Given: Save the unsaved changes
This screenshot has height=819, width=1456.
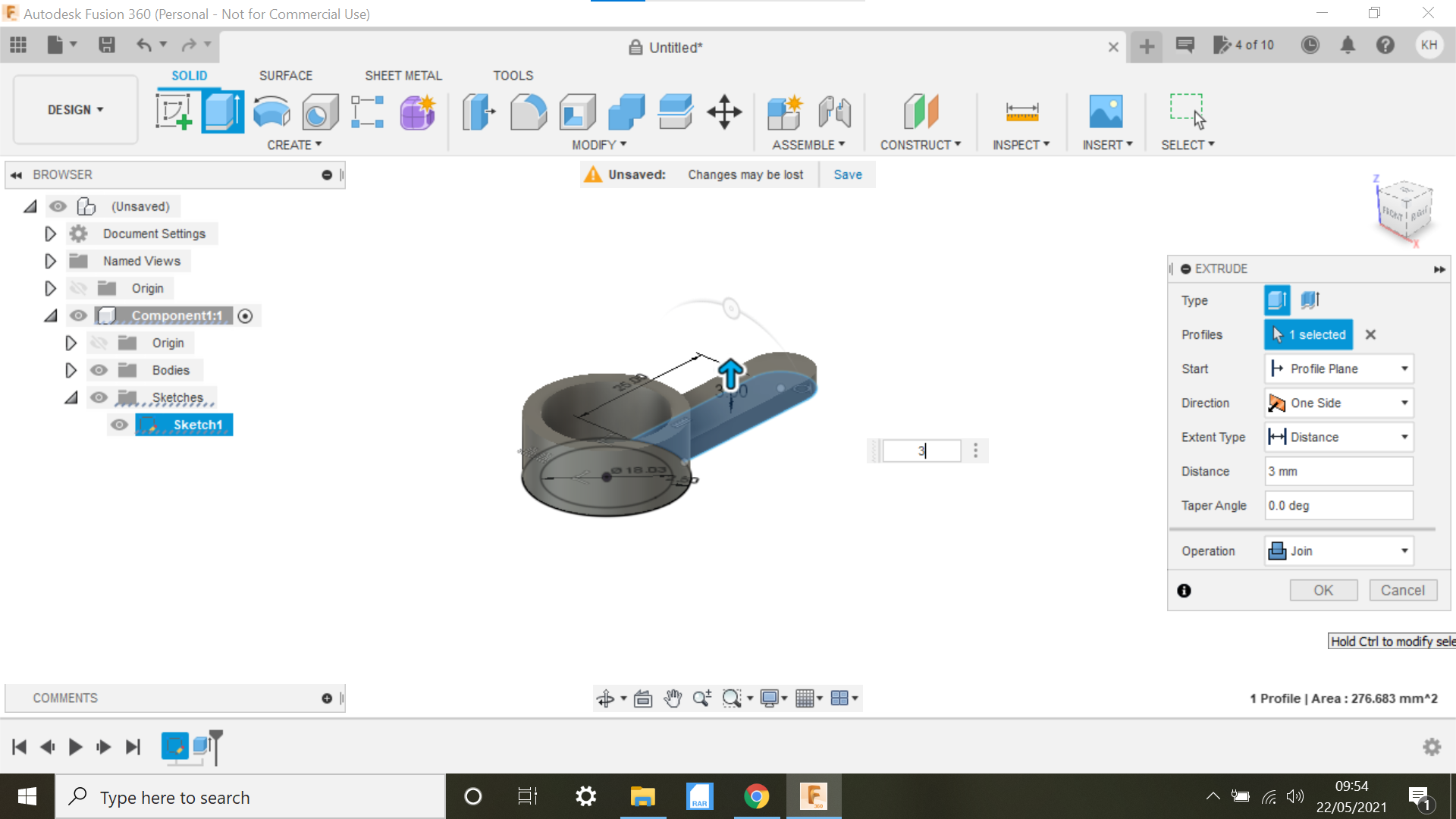Looking at the screenshot, I should 847,174.
